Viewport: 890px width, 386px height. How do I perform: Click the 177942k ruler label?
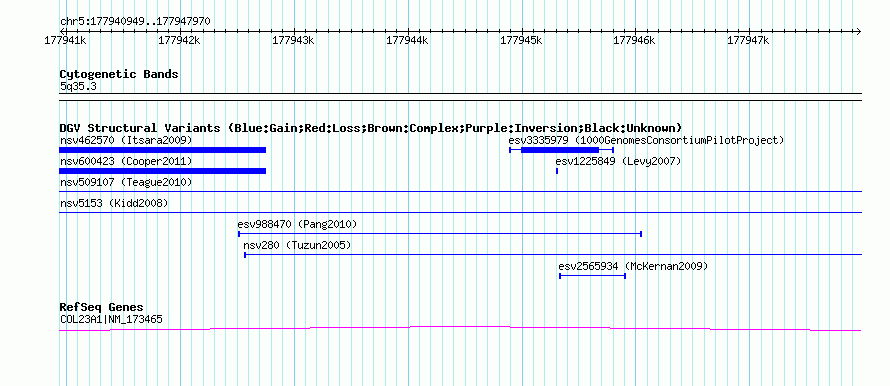coord(179,40)
